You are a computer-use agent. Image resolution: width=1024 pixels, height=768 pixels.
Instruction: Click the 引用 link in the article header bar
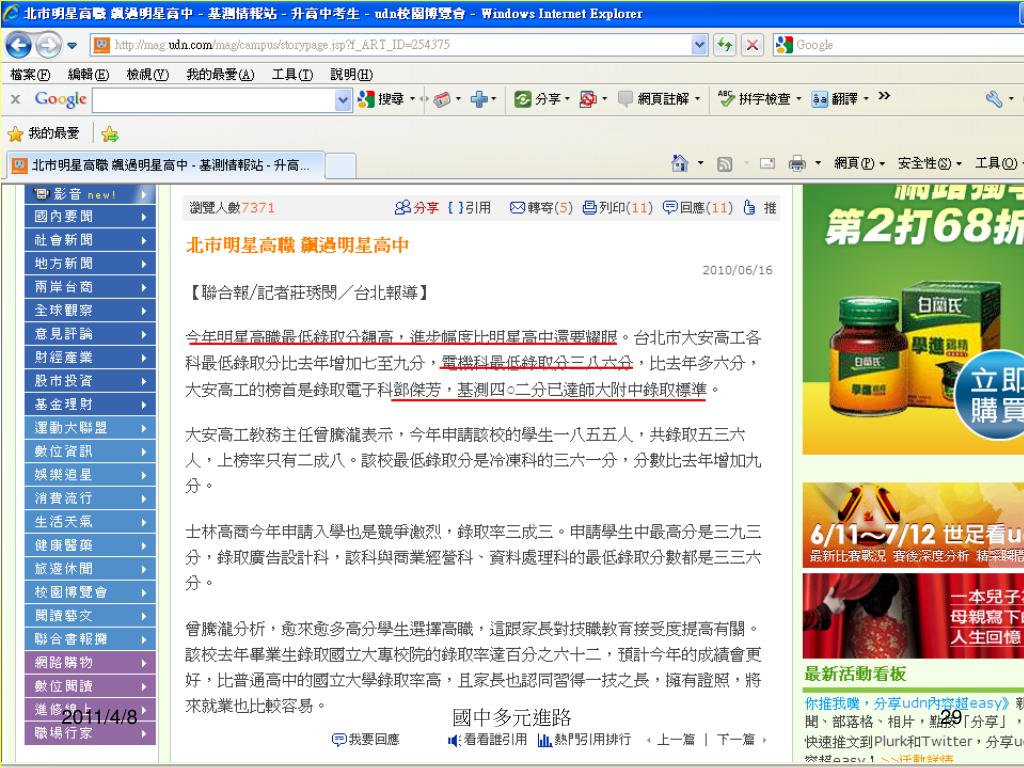coord(469,208)
